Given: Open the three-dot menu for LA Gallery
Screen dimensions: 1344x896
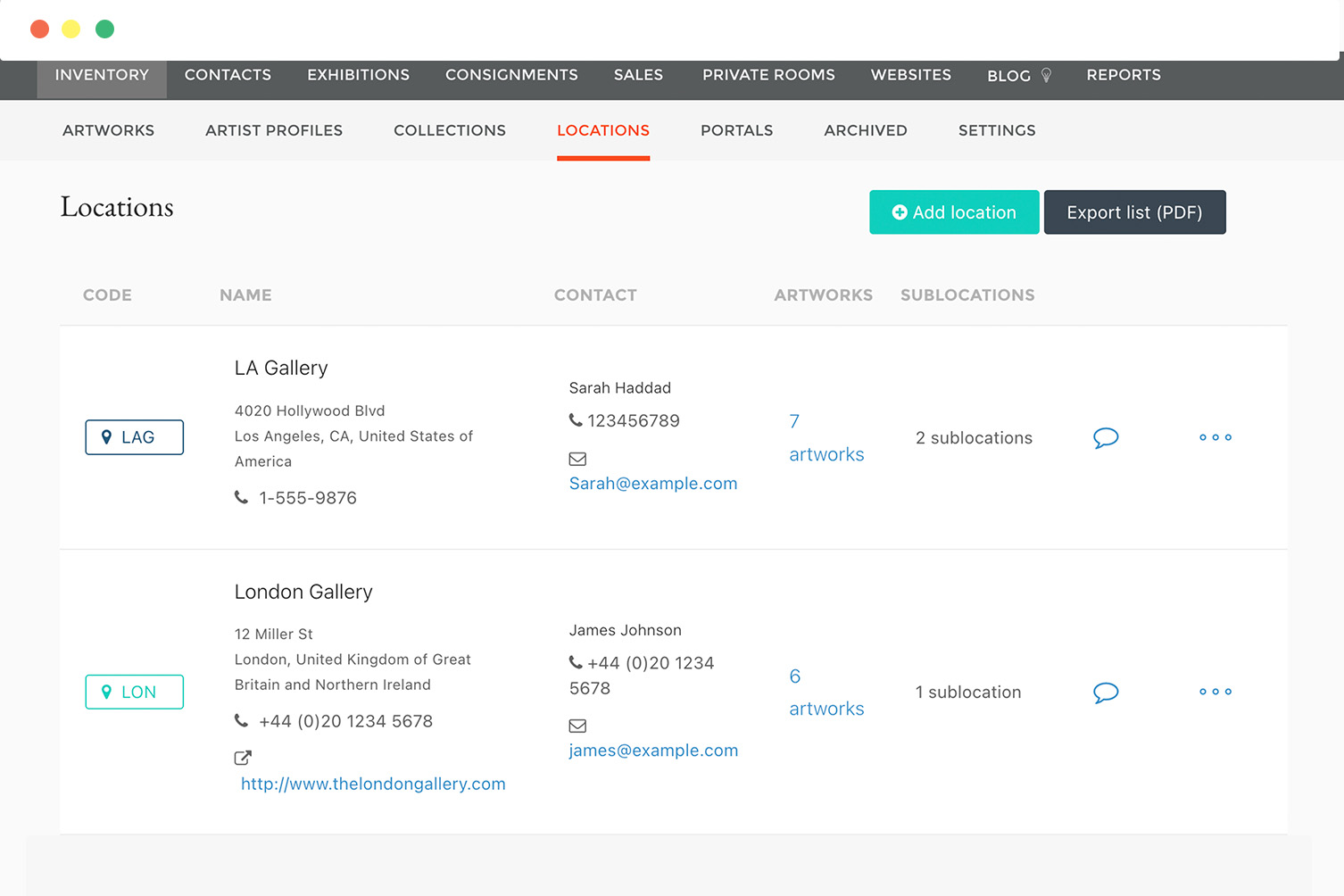Looking at the screenshot, I should point(1215,437).
